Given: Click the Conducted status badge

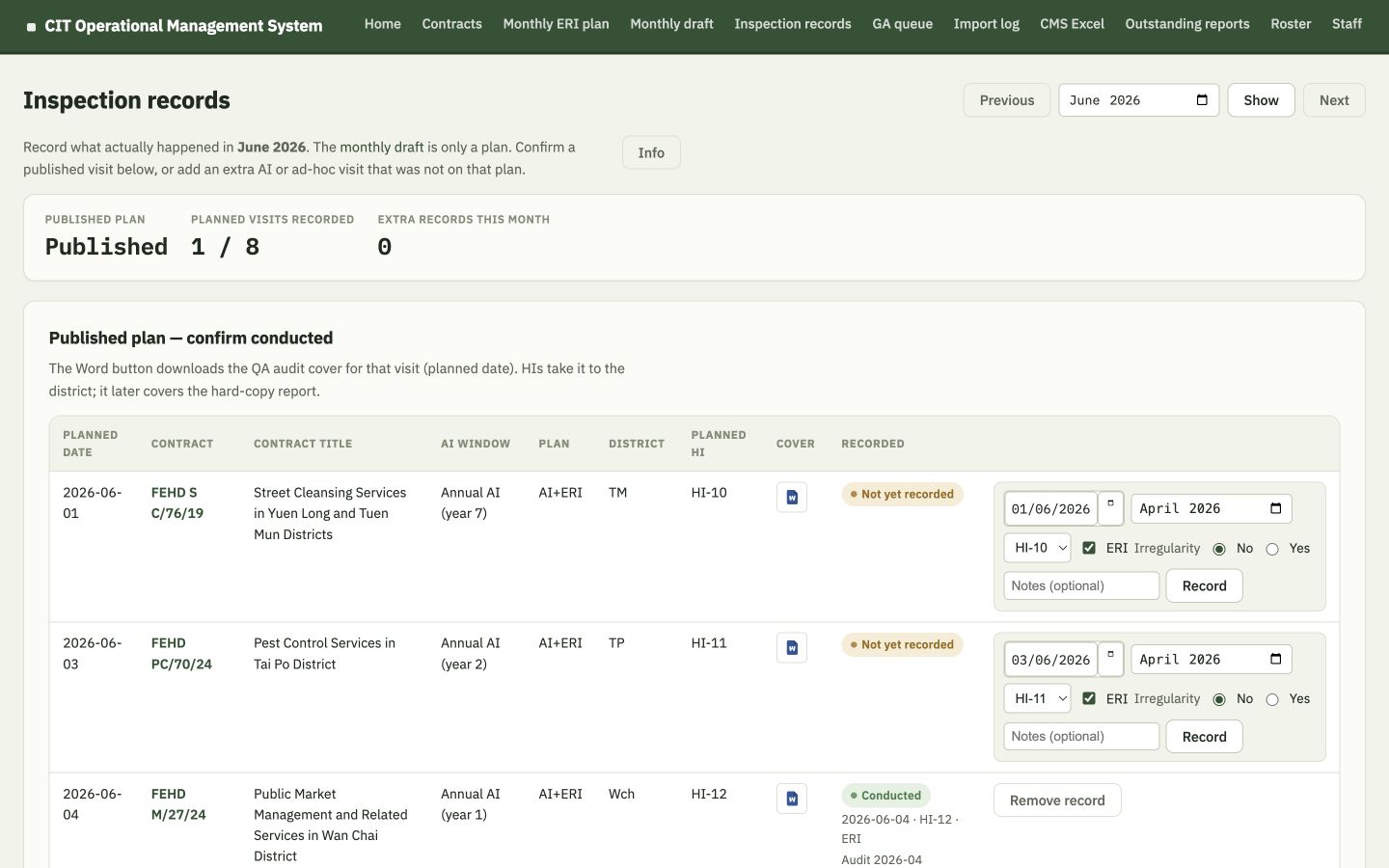Looking at the screenshot, I should pyautogui.click(x=885, y=796).
